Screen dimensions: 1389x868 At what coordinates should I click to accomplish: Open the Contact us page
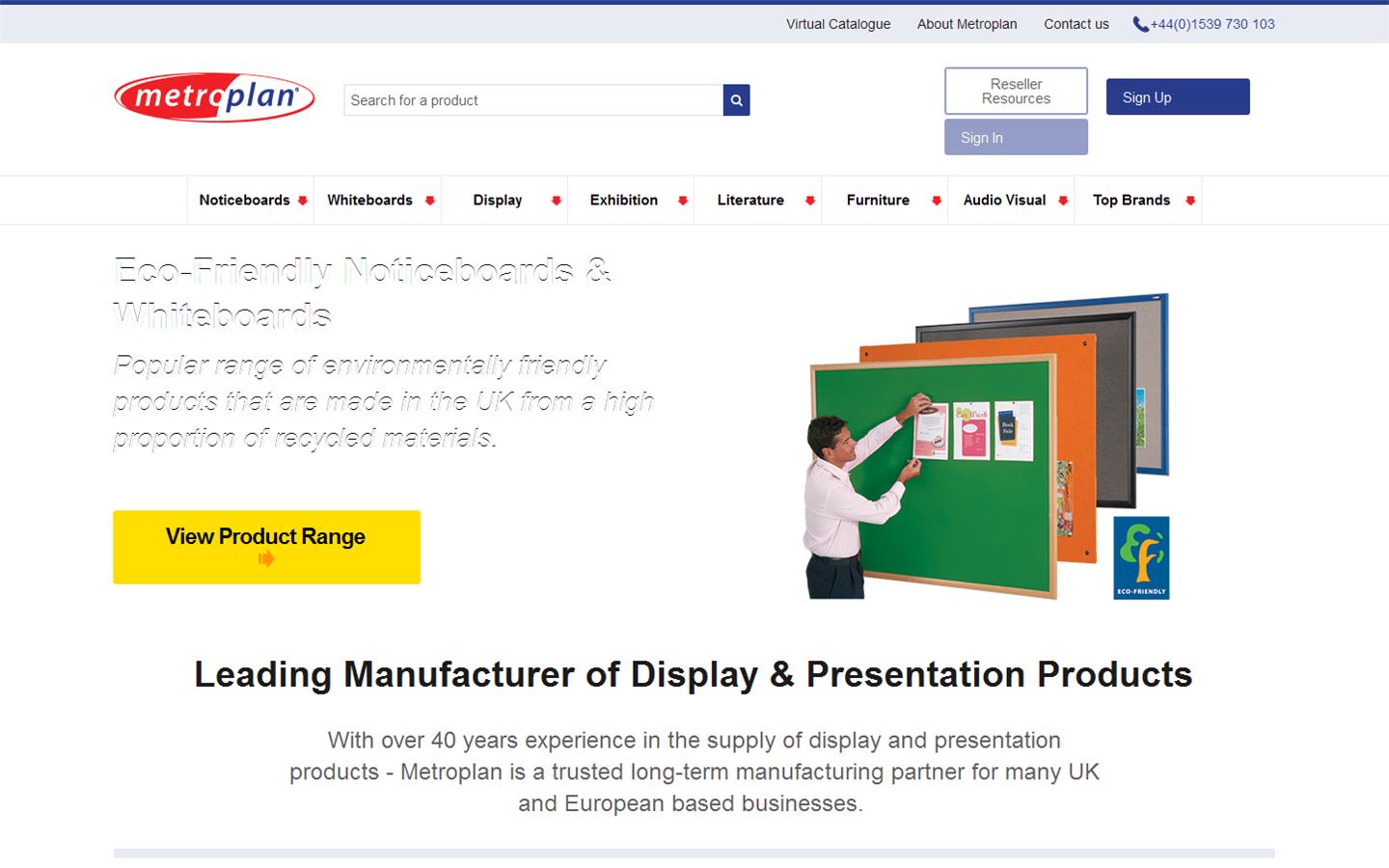coord(1076,24)
